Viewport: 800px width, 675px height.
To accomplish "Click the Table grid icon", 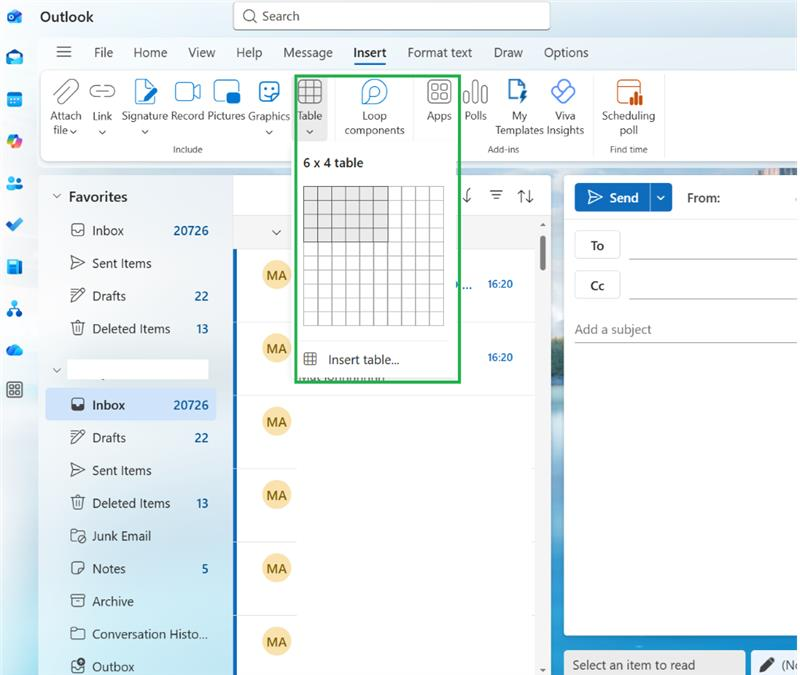I will pos(310,92).
